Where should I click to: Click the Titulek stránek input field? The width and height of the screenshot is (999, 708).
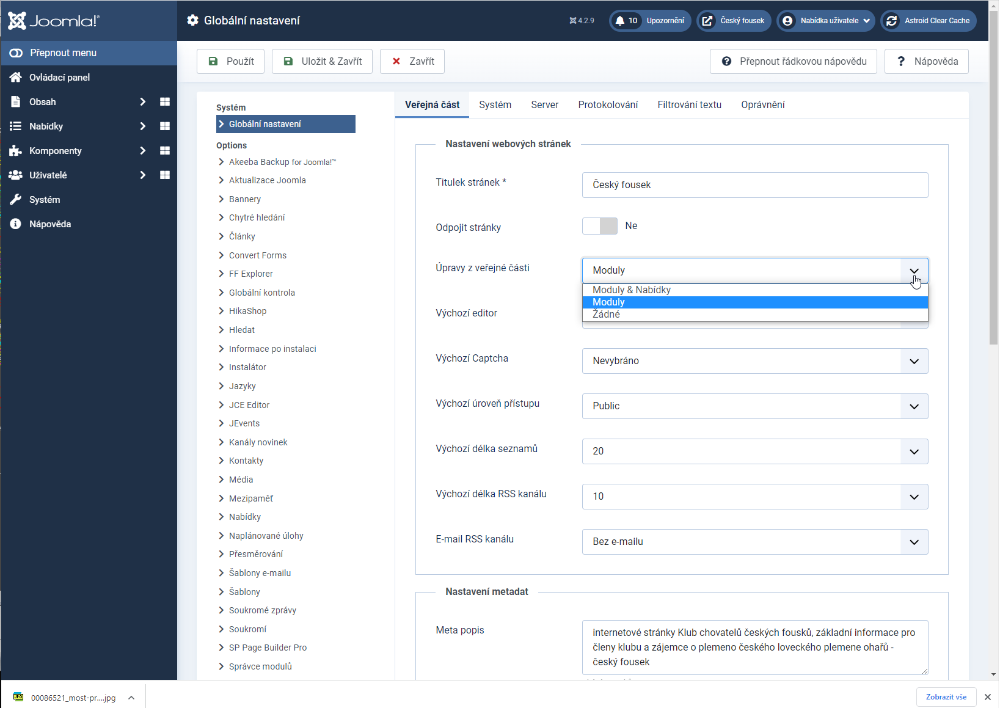(x=755, y=185)
